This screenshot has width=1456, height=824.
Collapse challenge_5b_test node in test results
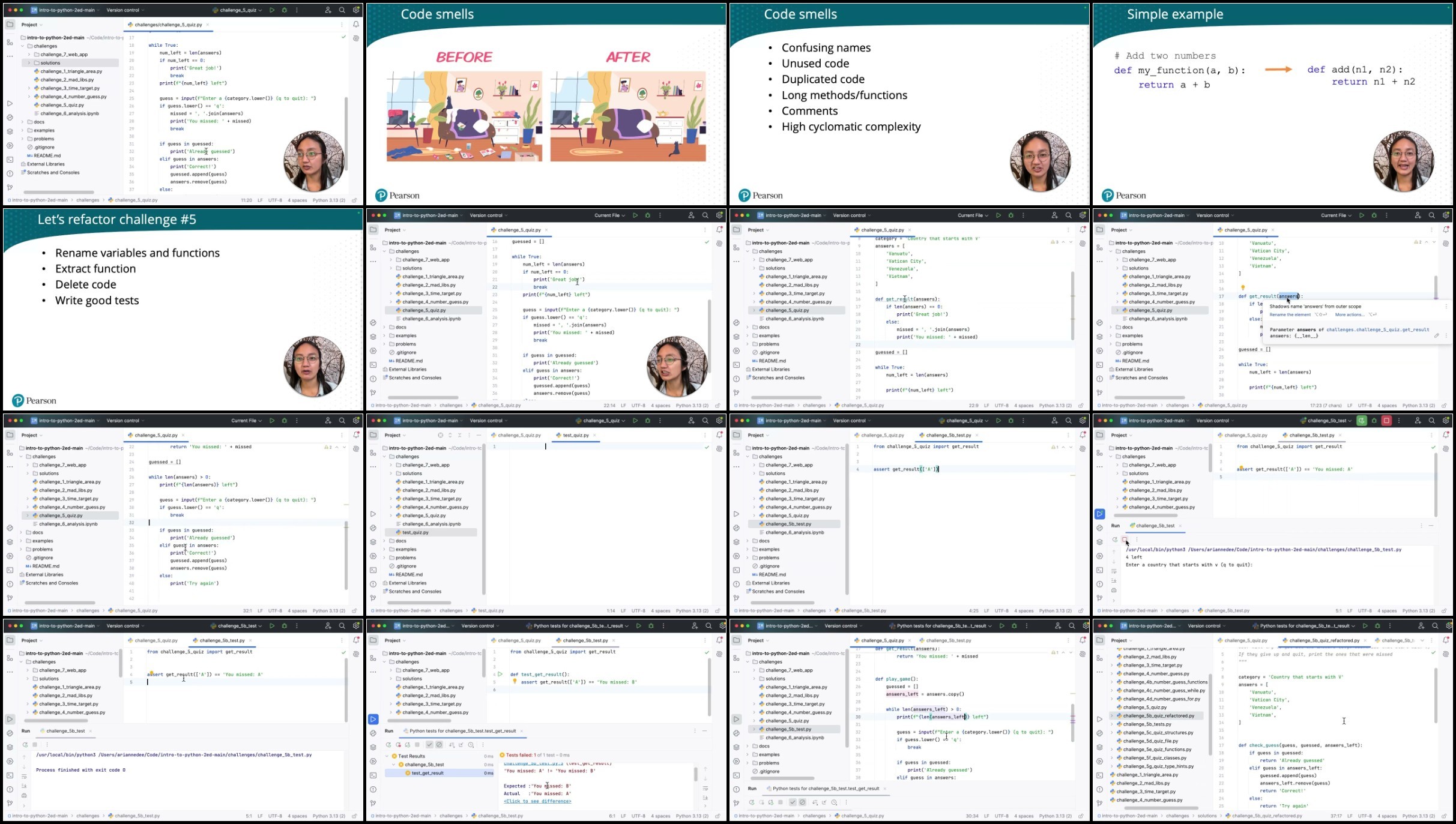coord(394,765)
